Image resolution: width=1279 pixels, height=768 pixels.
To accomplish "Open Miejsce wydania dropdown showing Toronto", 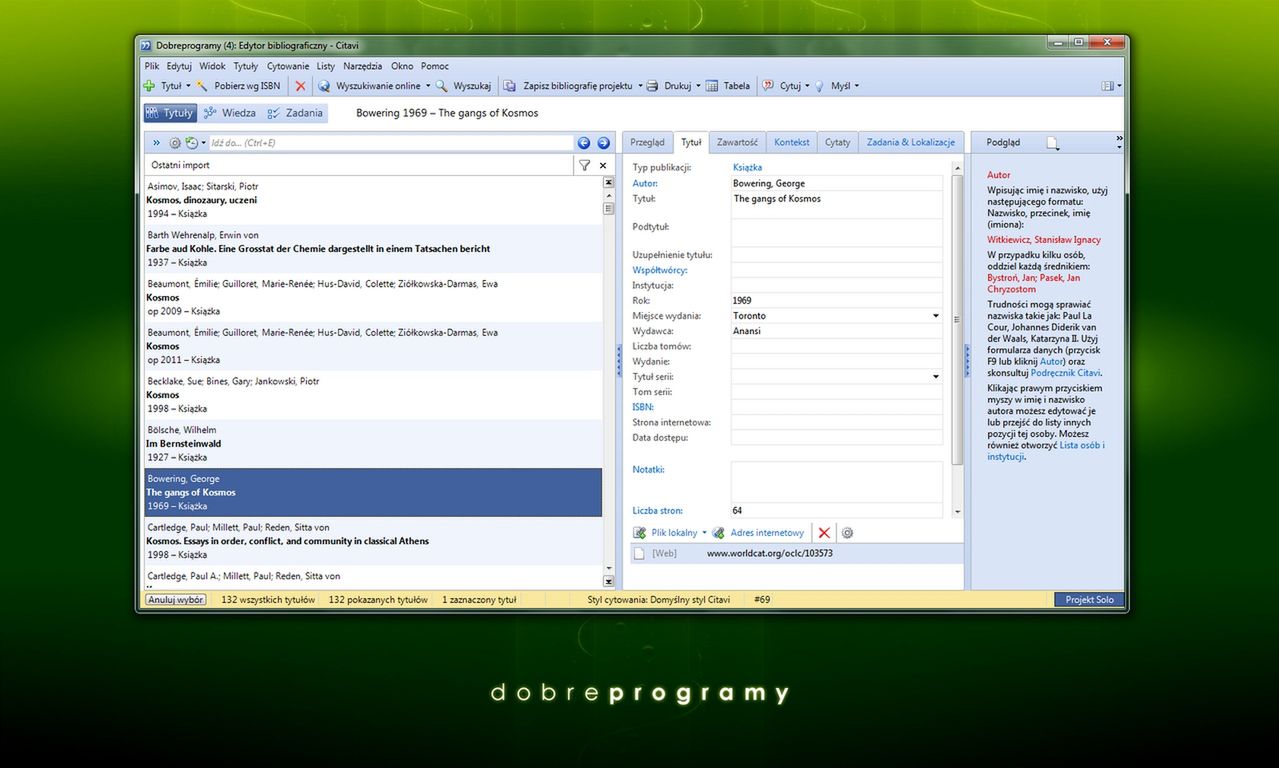I will [936, 316].
